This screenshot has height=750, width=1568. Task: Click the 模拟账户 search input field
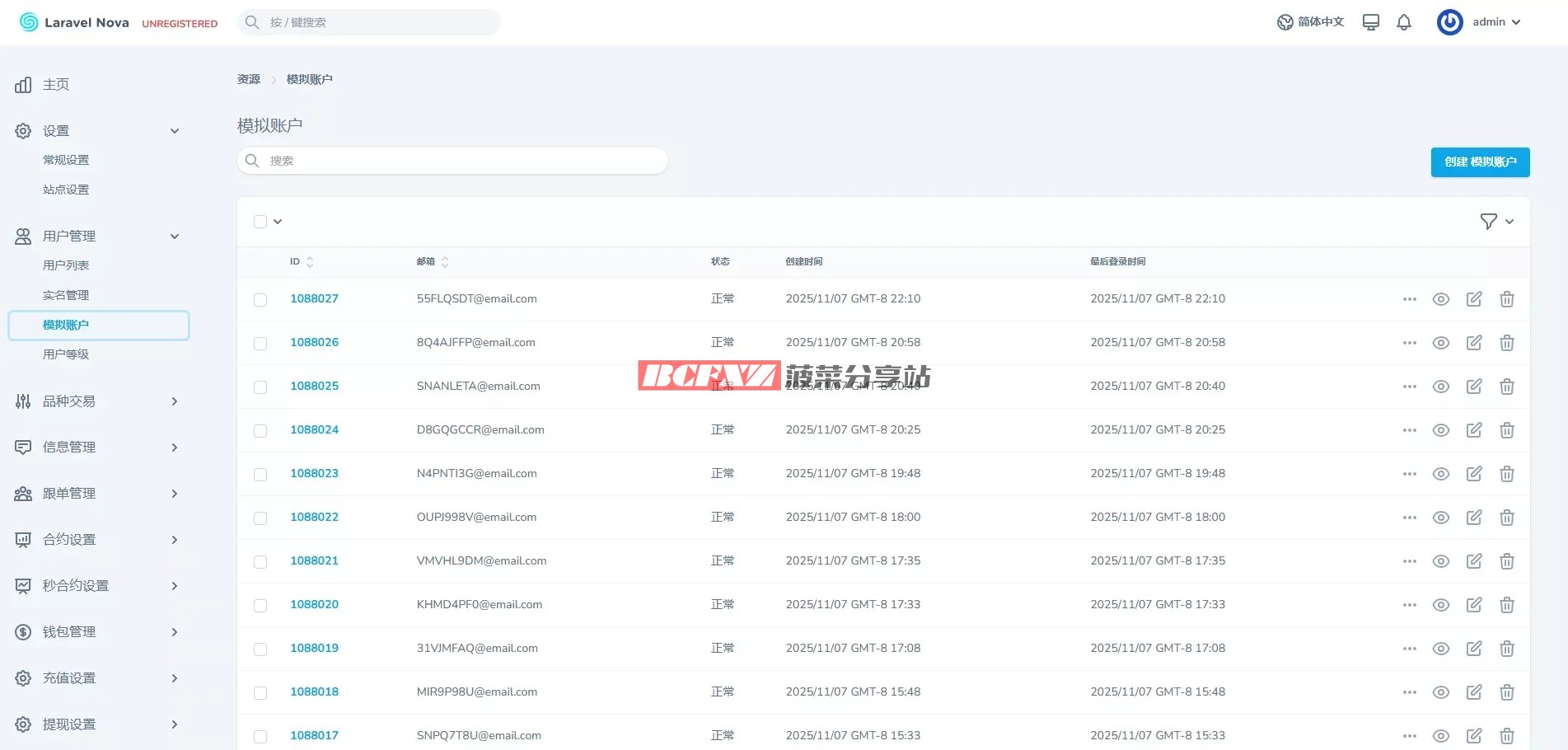[x=461, y=161]
